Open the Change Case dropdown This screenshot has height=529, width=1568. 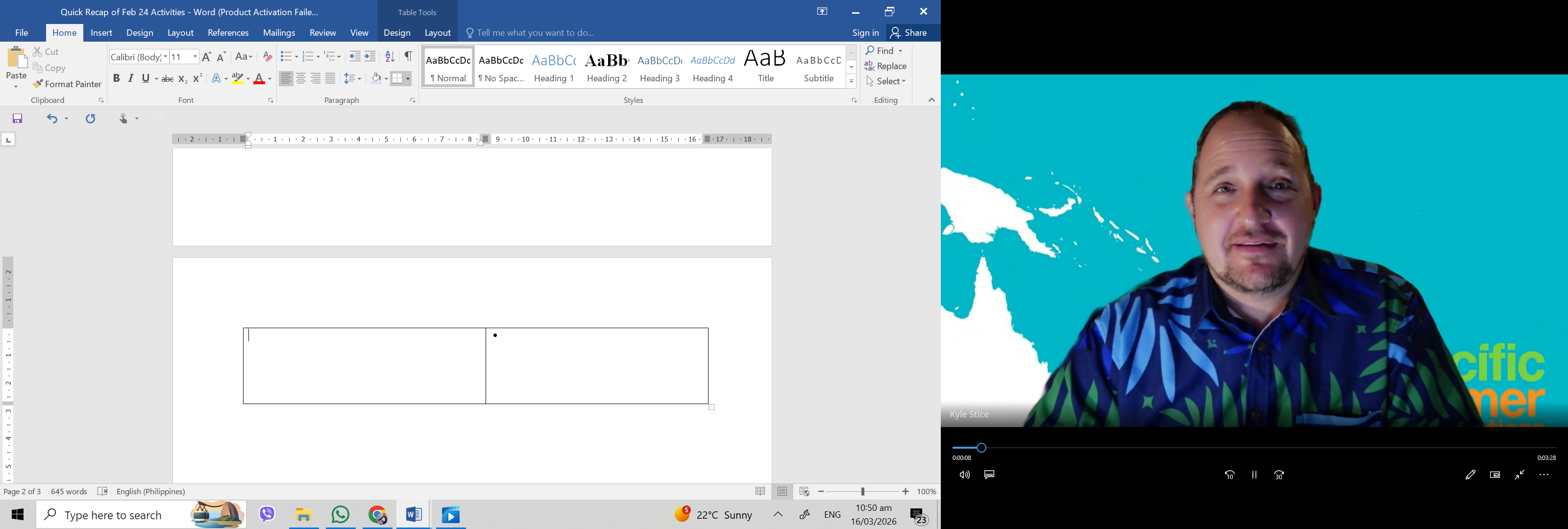[244, 57]
